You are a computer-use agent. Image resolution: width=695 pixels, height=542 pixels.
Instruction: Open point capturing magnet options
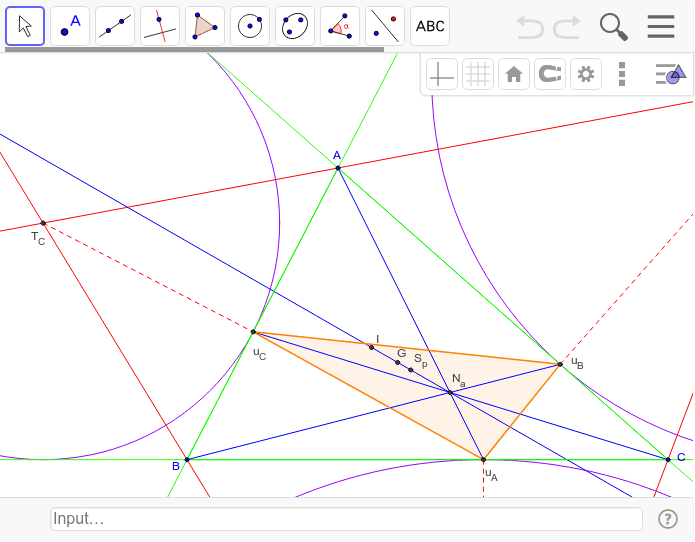point(550,74)
